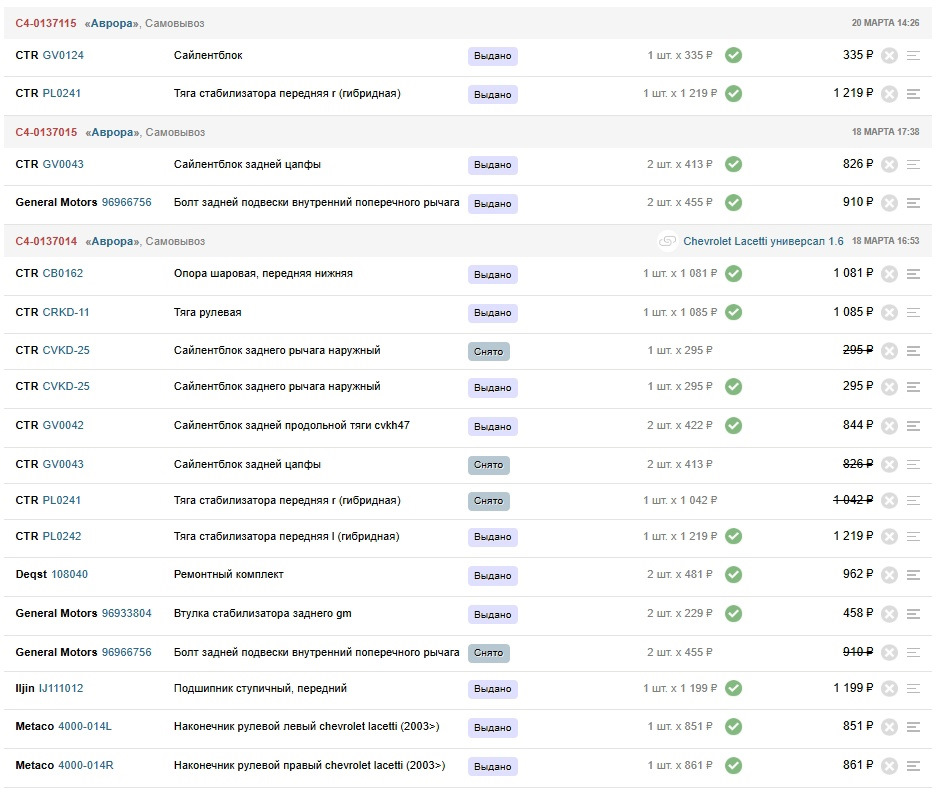Click the green checkmark on the GV0042 row
Viewport: 943px width, 792px height.
[733, 425]
